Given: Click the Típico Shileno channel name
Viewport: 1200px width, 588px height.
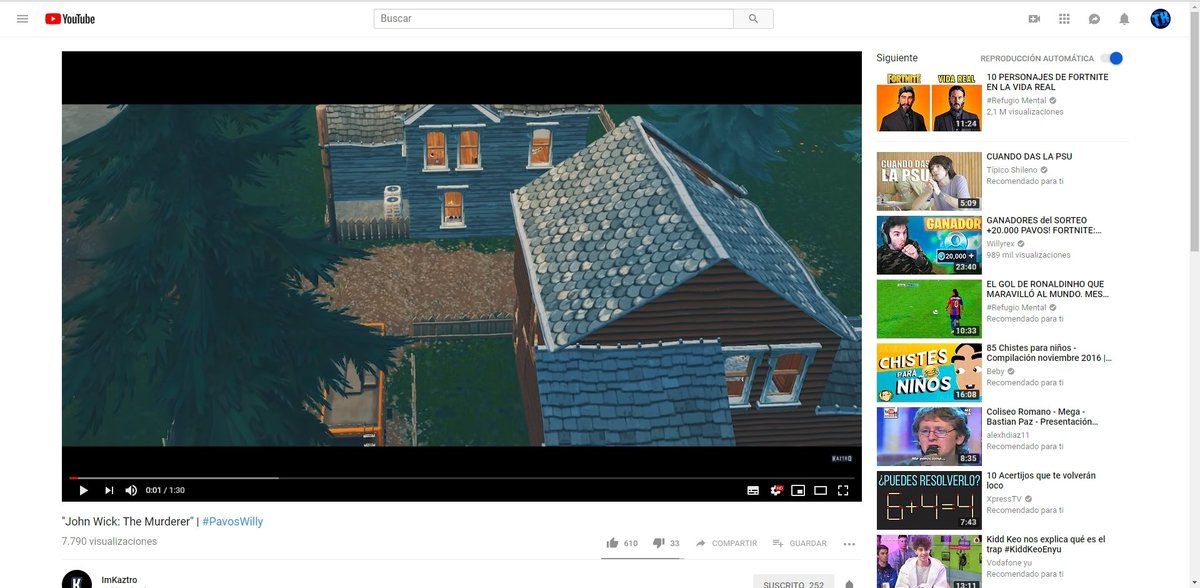Looking at the screenshot, I should tap(1012, 170).
